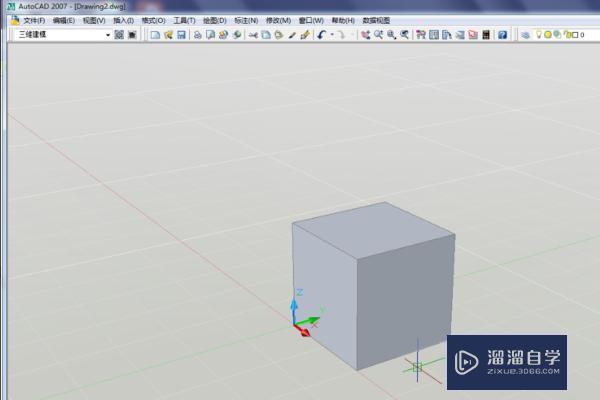The image size is (600, 400).
Task: Click the Zoom Previous icon
Action: (404, 35)
